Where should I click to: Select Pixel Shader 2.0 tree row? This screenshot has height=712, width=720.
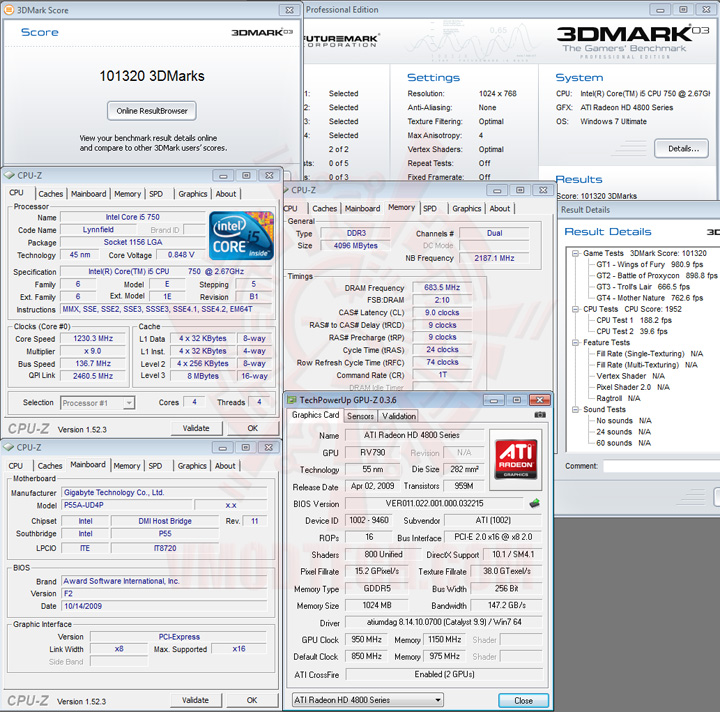coord(632,387)
